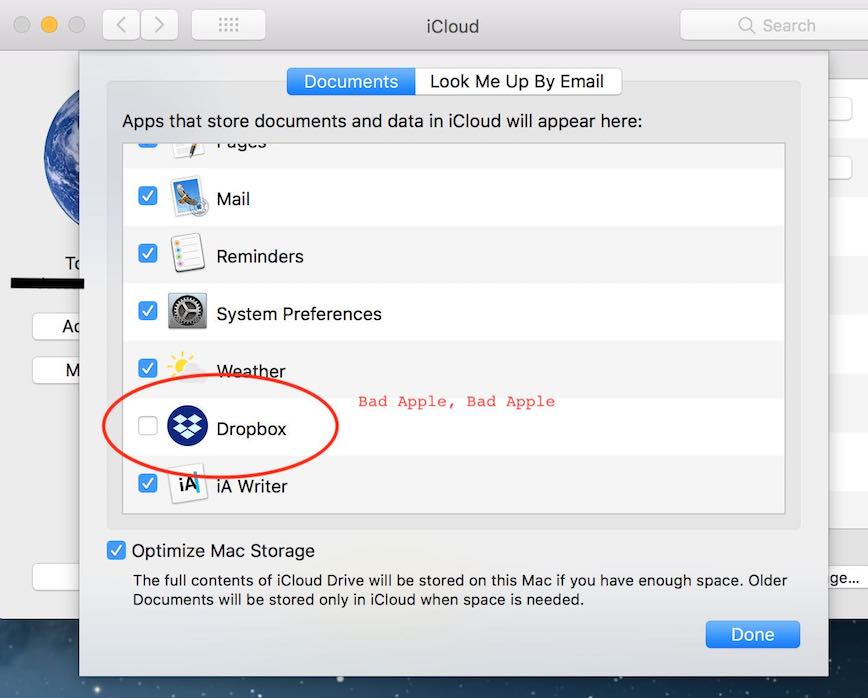The image size is (868, 698).
Task: Click into the Search field
Action: pyautogui.click(x=790, y=26)
